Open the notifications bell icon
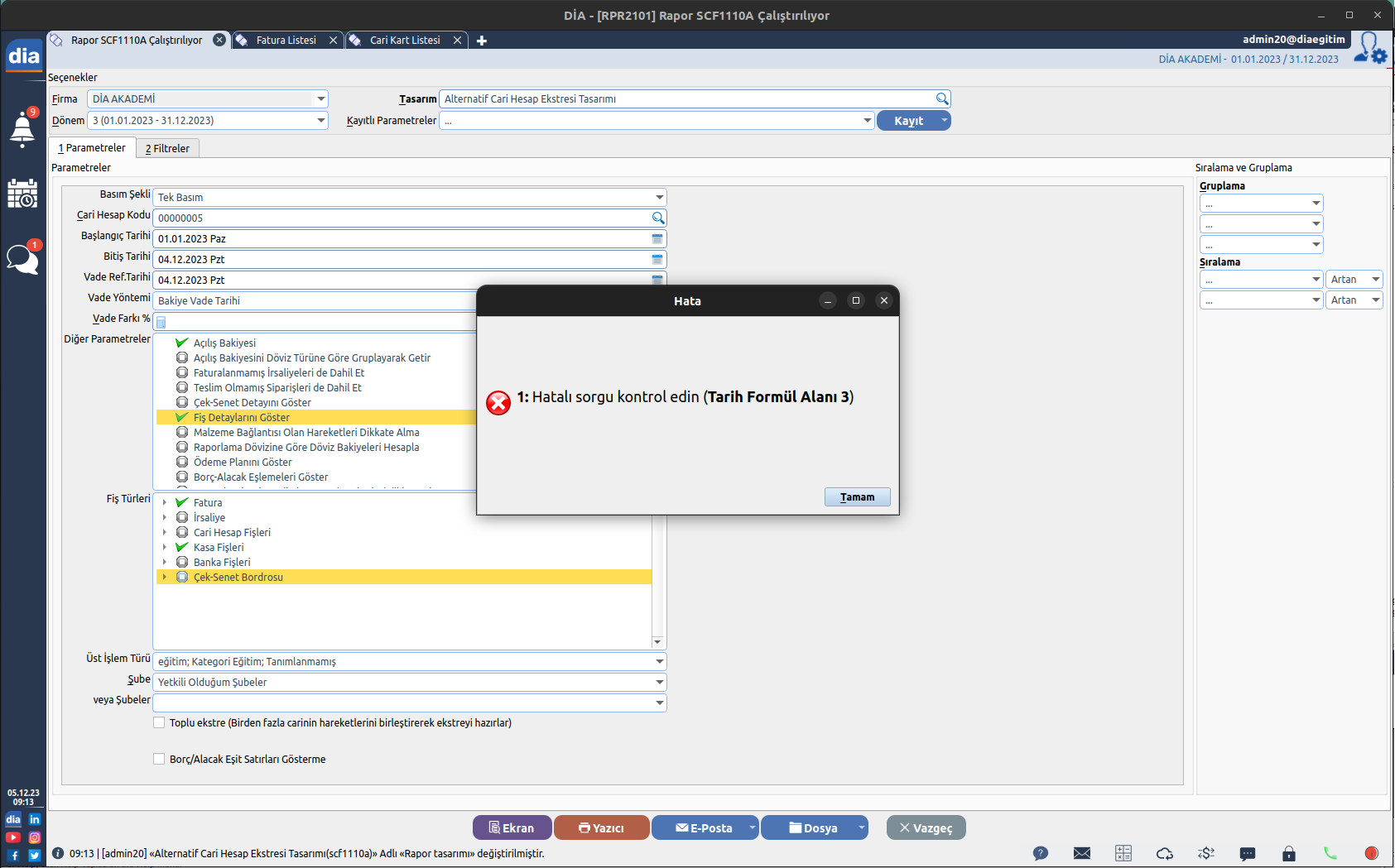Image resolution: width=1395 pixels, height=868 pixels. click(x=22, y=128)
